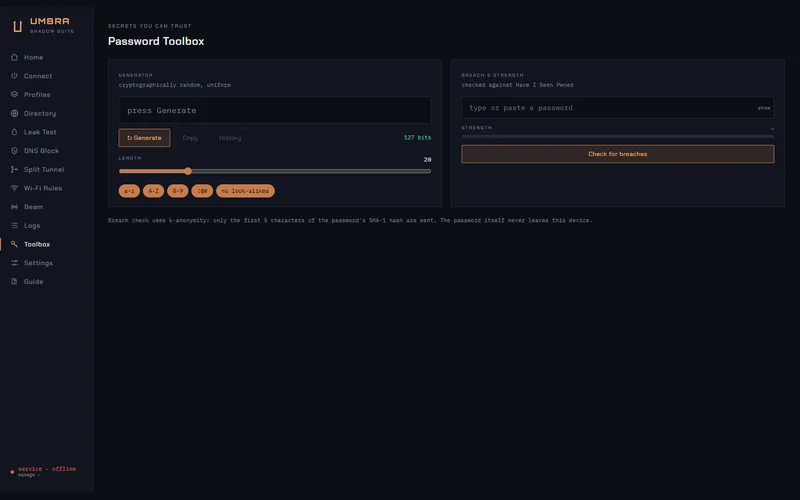Click 'checked against Have I Been Pwned' text
The height and width of the screenshot is (500, 800).
pyautogui.click(x=517, y=85)
